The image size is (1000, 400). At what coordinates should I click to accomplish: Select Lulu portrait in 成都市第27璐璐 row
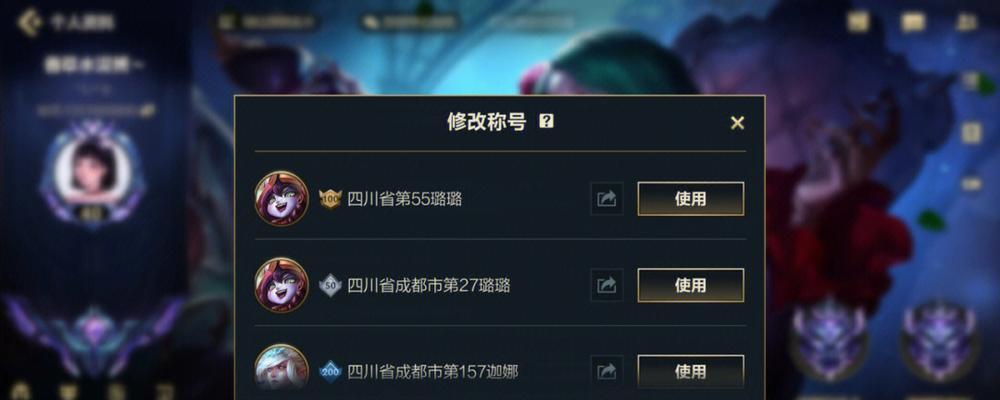pos(281,285)
